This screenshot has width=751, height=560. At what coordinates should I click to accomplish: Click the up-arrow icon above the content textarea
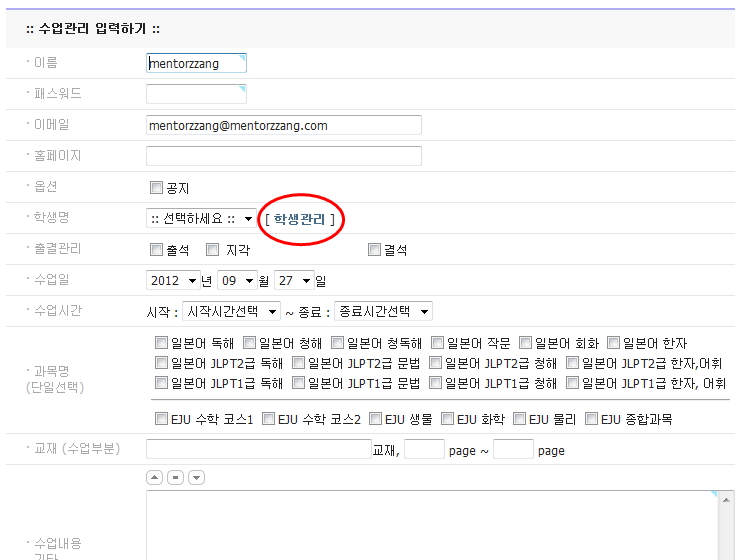(154, 478)
